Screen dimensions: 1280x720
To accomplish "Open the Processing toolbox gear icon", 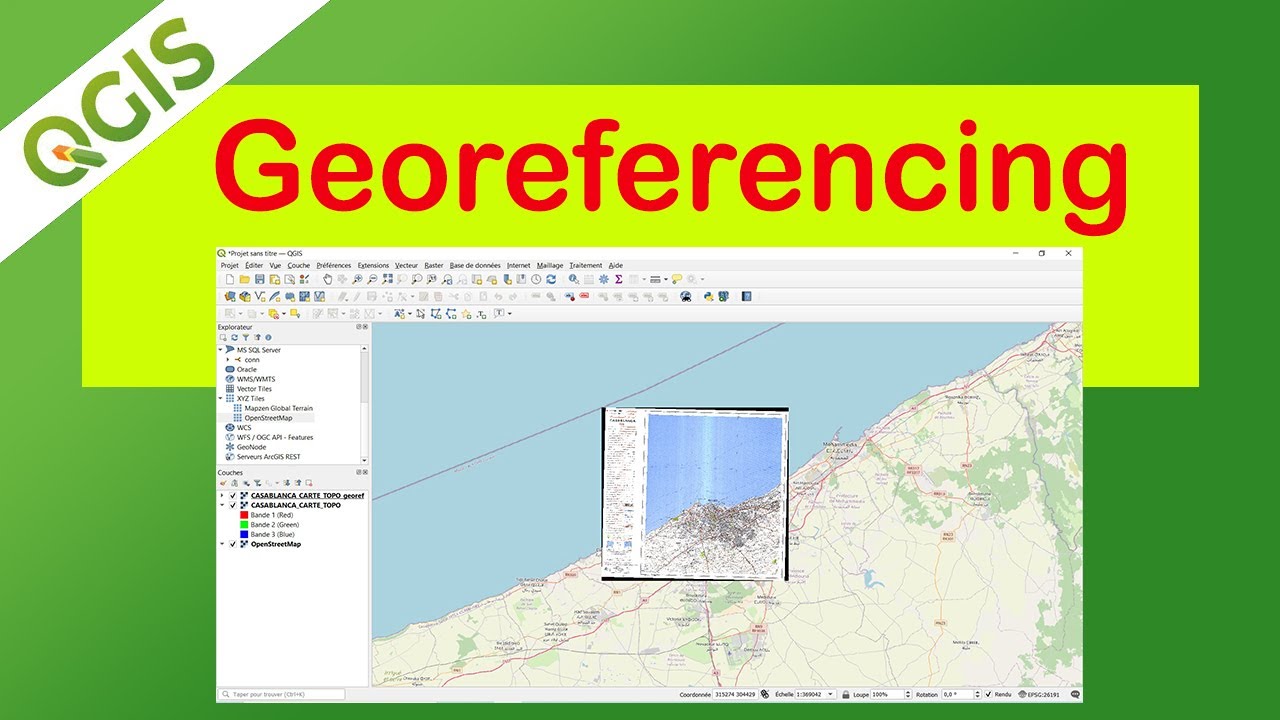I will (604, 279).
